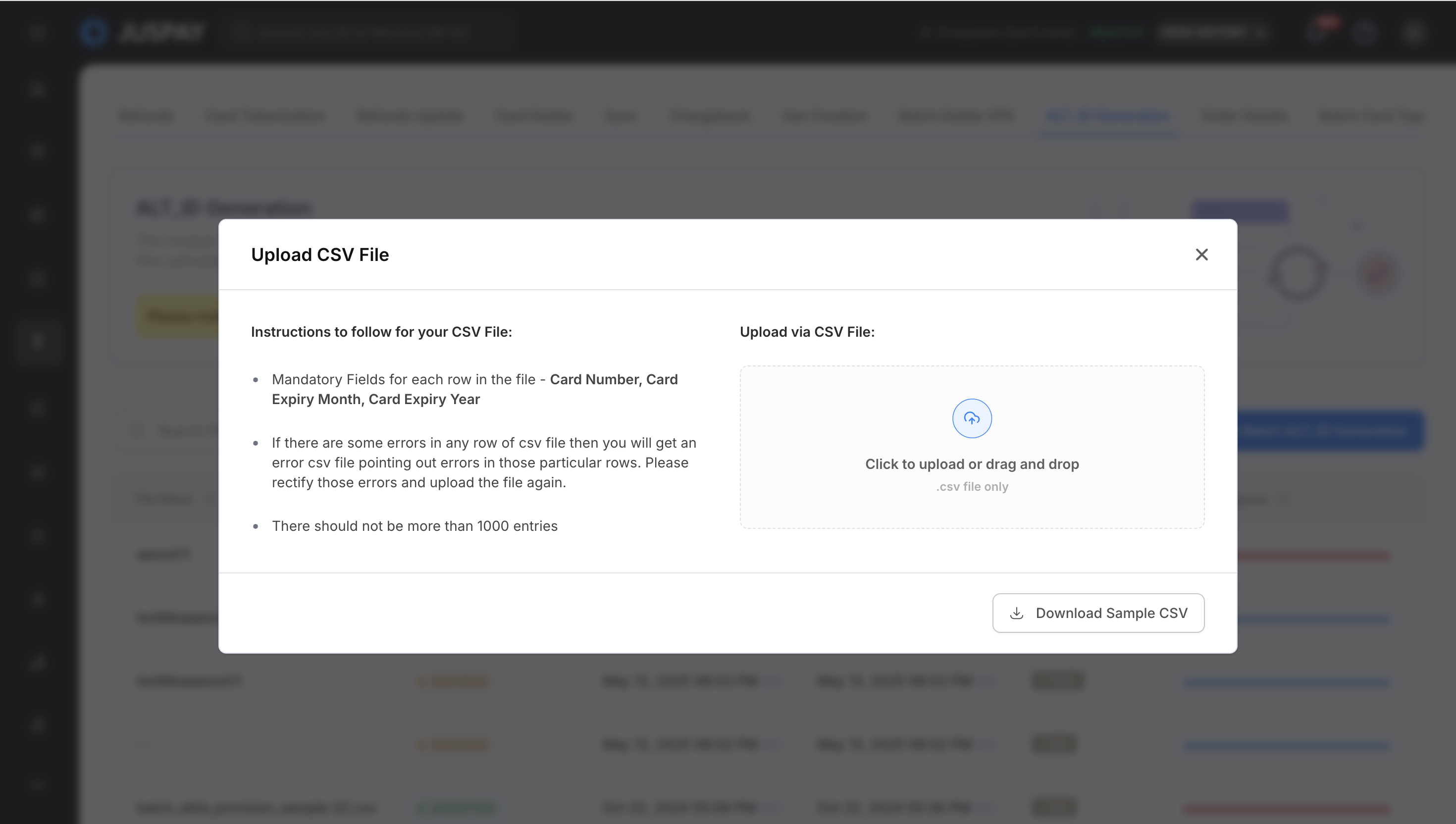Click the Juspay logo in header
This screenshot has height=824, width=1456.
pos(142,32)
